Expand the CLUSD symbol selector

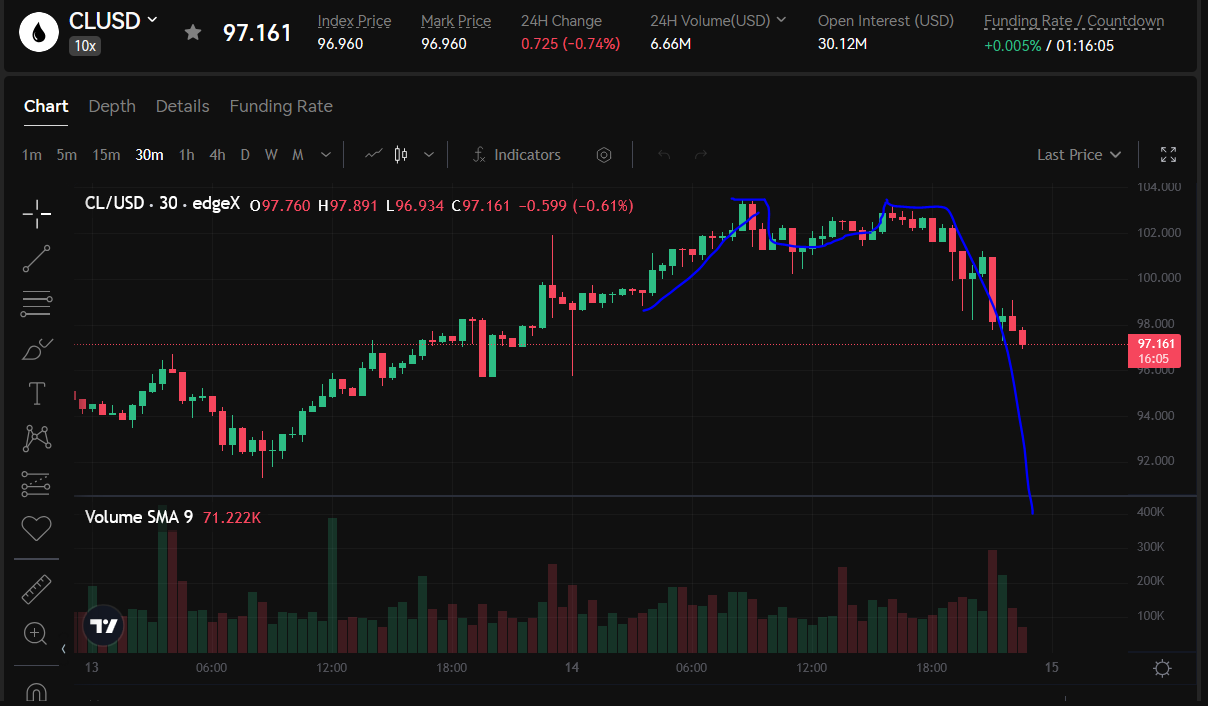(x=152, y=20)
